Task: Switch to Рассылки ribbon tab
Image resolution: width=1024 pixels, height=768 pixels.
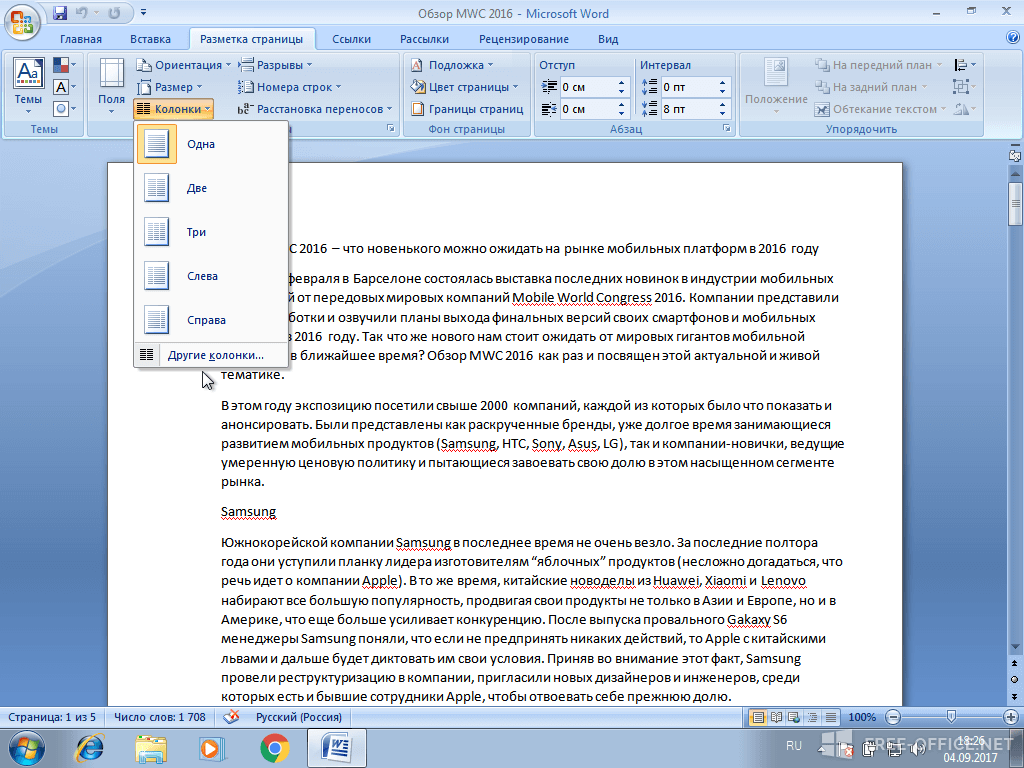Action: point(424,39)
